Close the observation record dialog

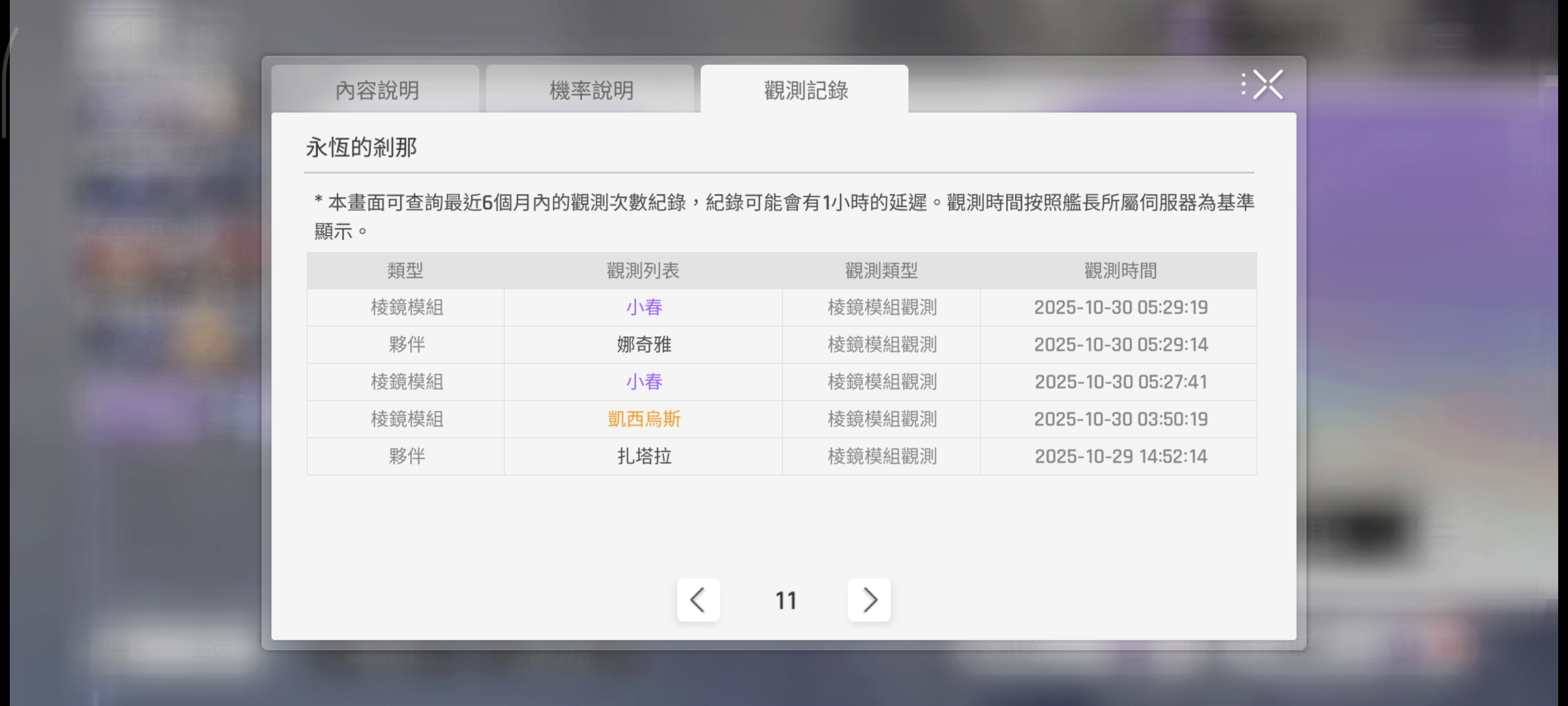pyautogui.click(x=1267, y=85)
